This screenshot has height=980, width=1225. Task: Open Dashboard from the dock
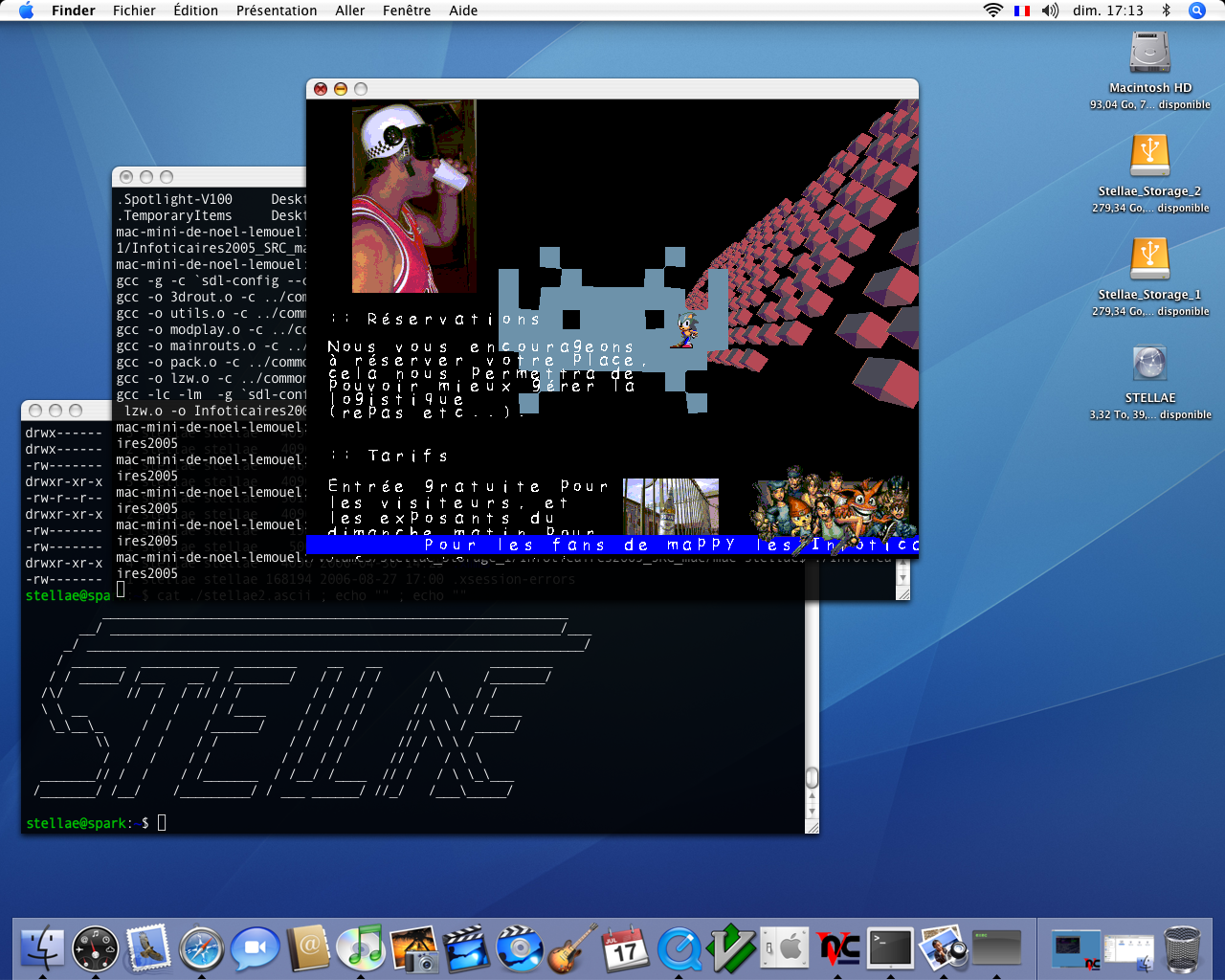click(x=96, y=948)
